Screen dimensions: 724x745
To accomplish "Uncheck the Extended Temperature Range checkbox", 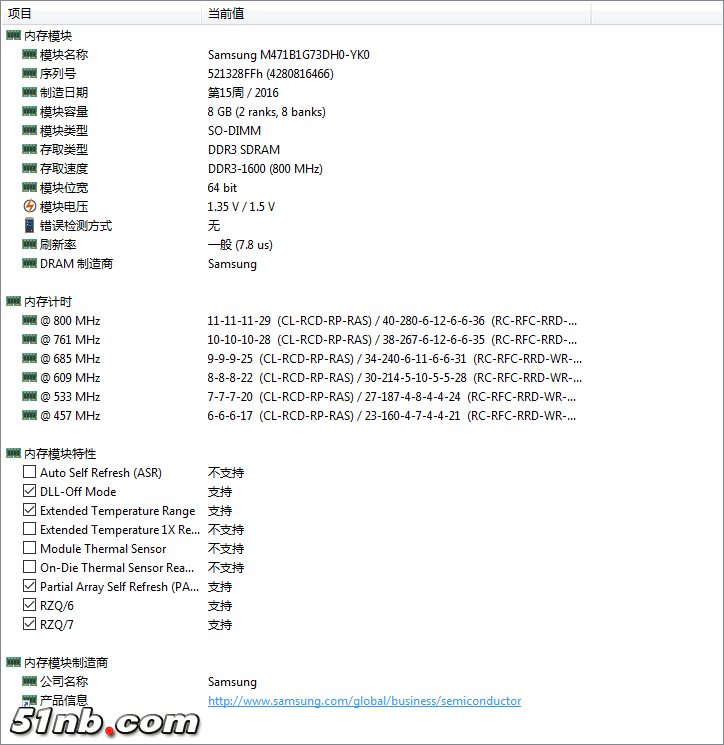I will coord(30,511).
